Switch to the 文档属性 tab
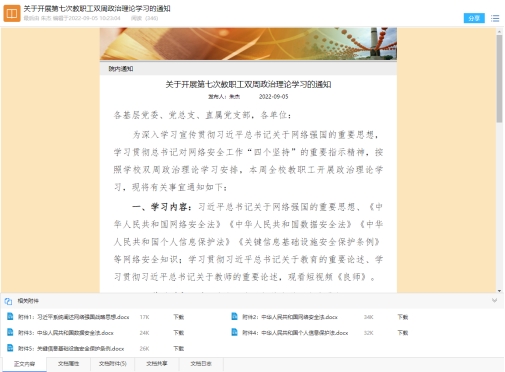Screen dimensions: 505x372 tap(69, 364)
